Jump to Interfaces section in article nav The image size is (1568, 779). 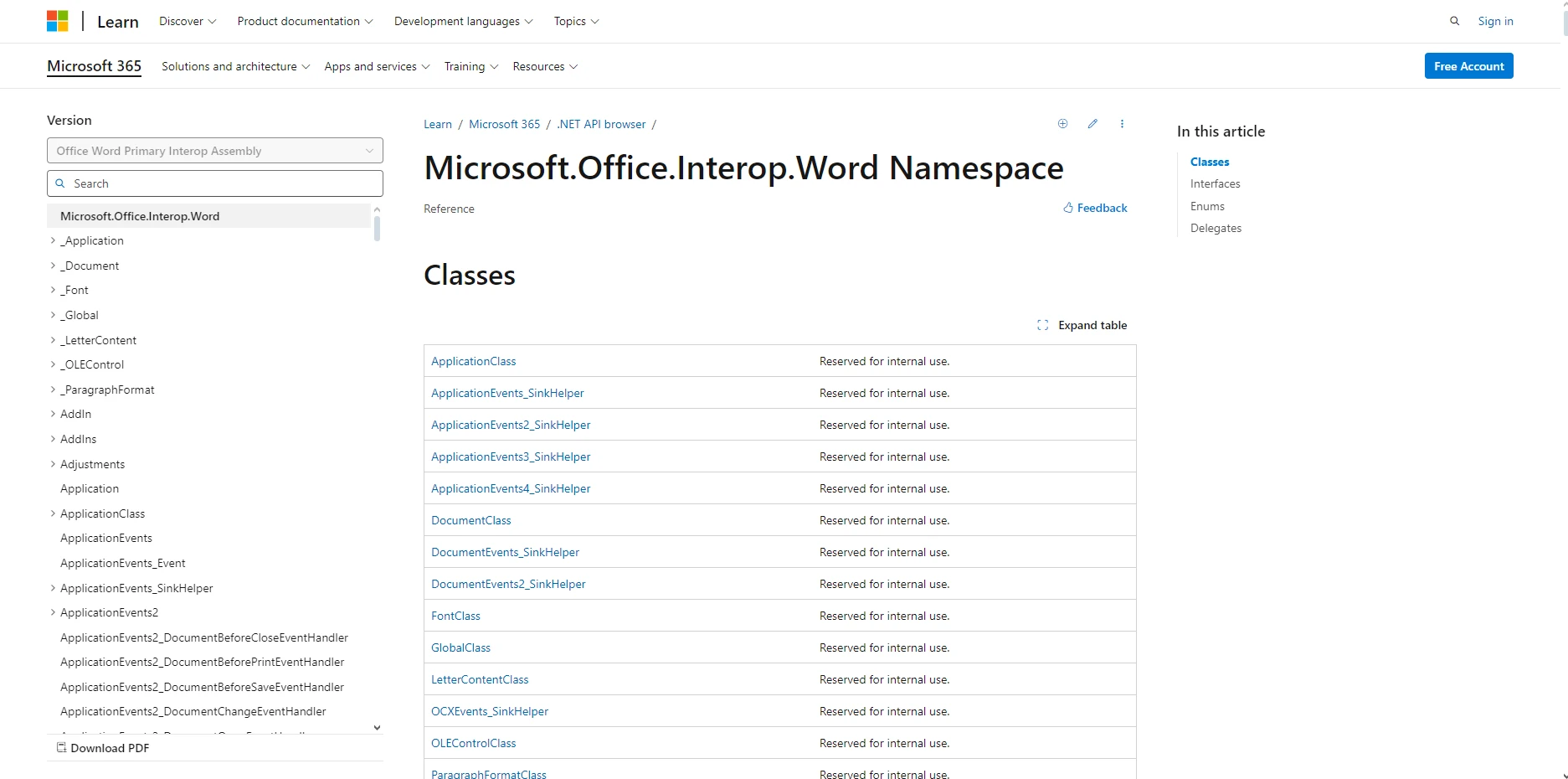pyautogui.click(x=1215, y=183)
